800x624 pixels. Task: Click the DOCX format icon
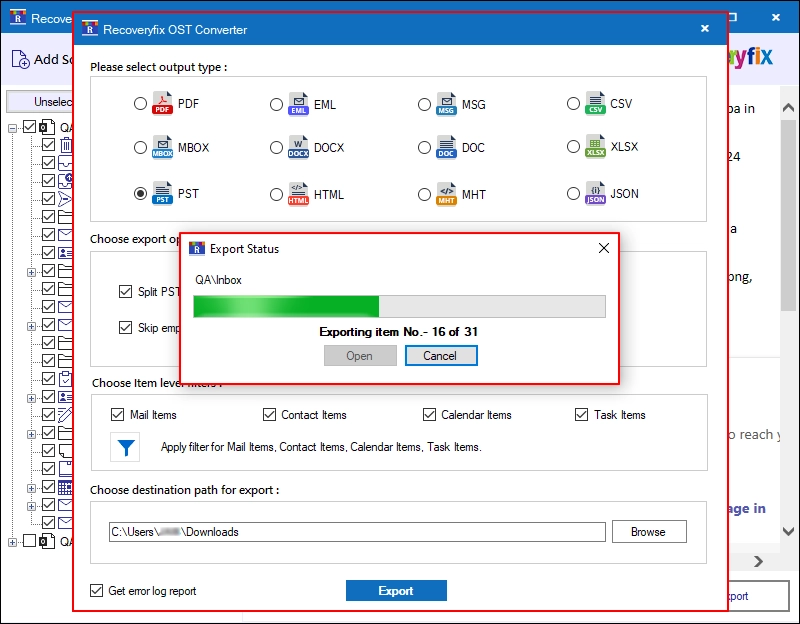(298, 147)
